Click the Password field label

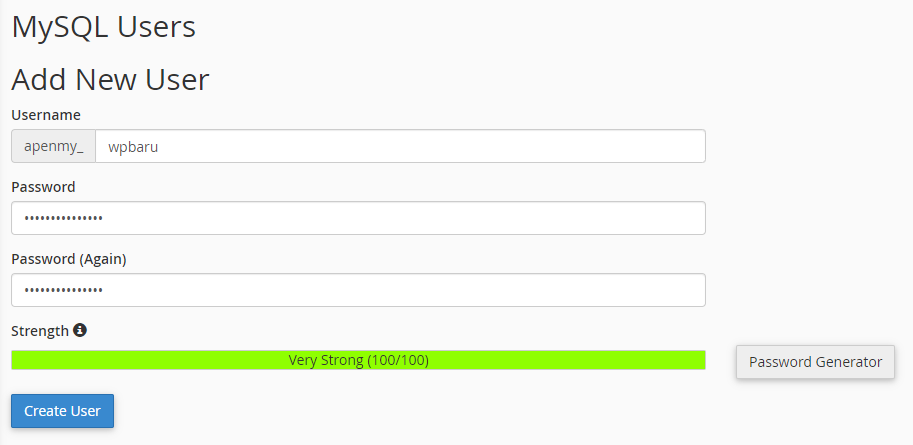pyautogui.click(x=43, y=187)
